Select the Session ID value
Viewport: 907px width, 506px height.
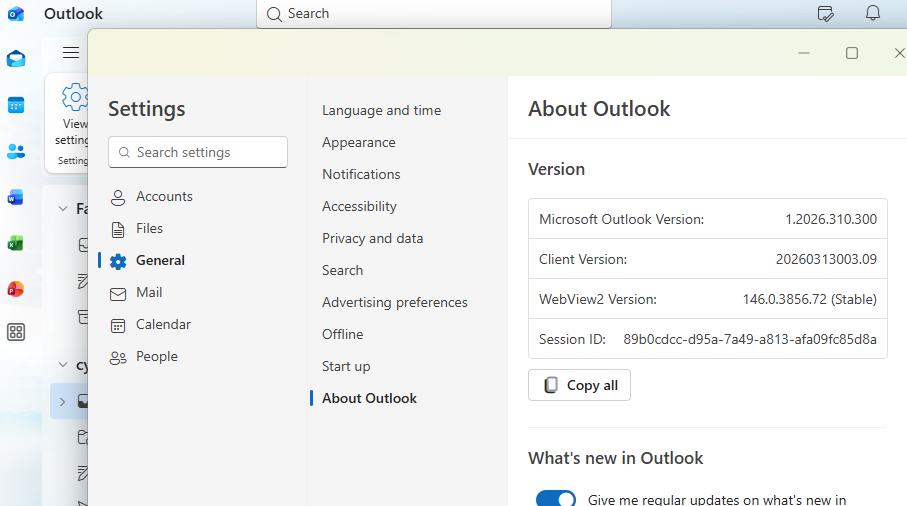click(x=750, y=339)
